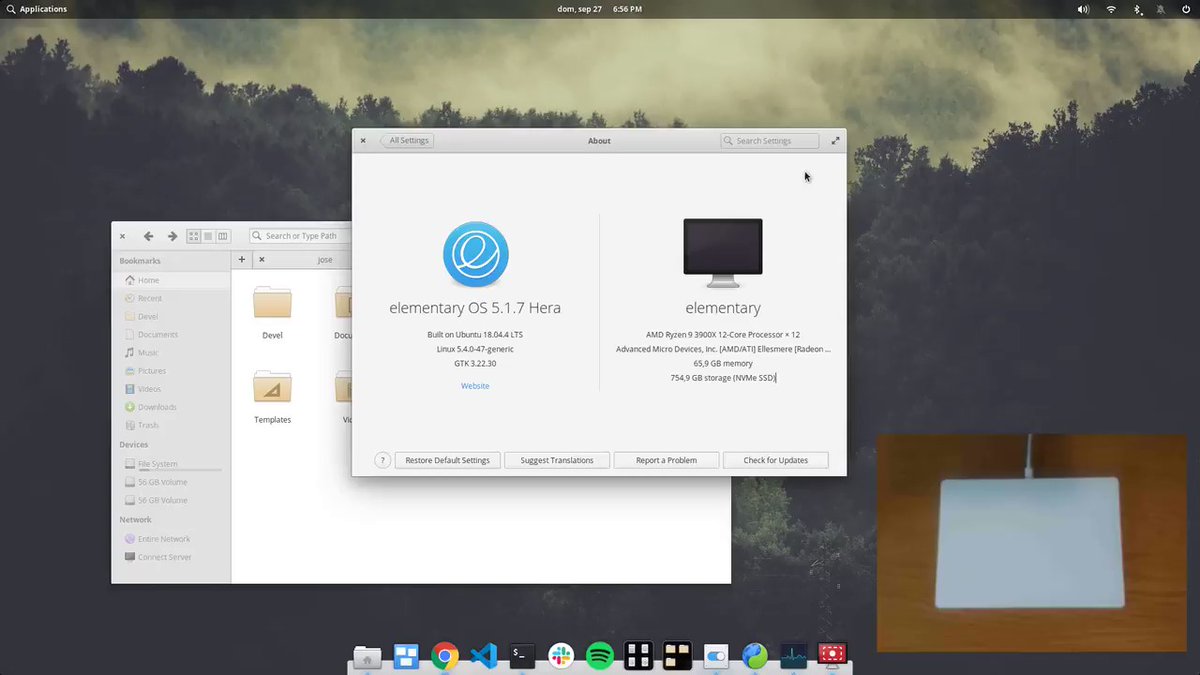
Task: Select Documents in Files sidebar
Action: (x=171, y=334)
